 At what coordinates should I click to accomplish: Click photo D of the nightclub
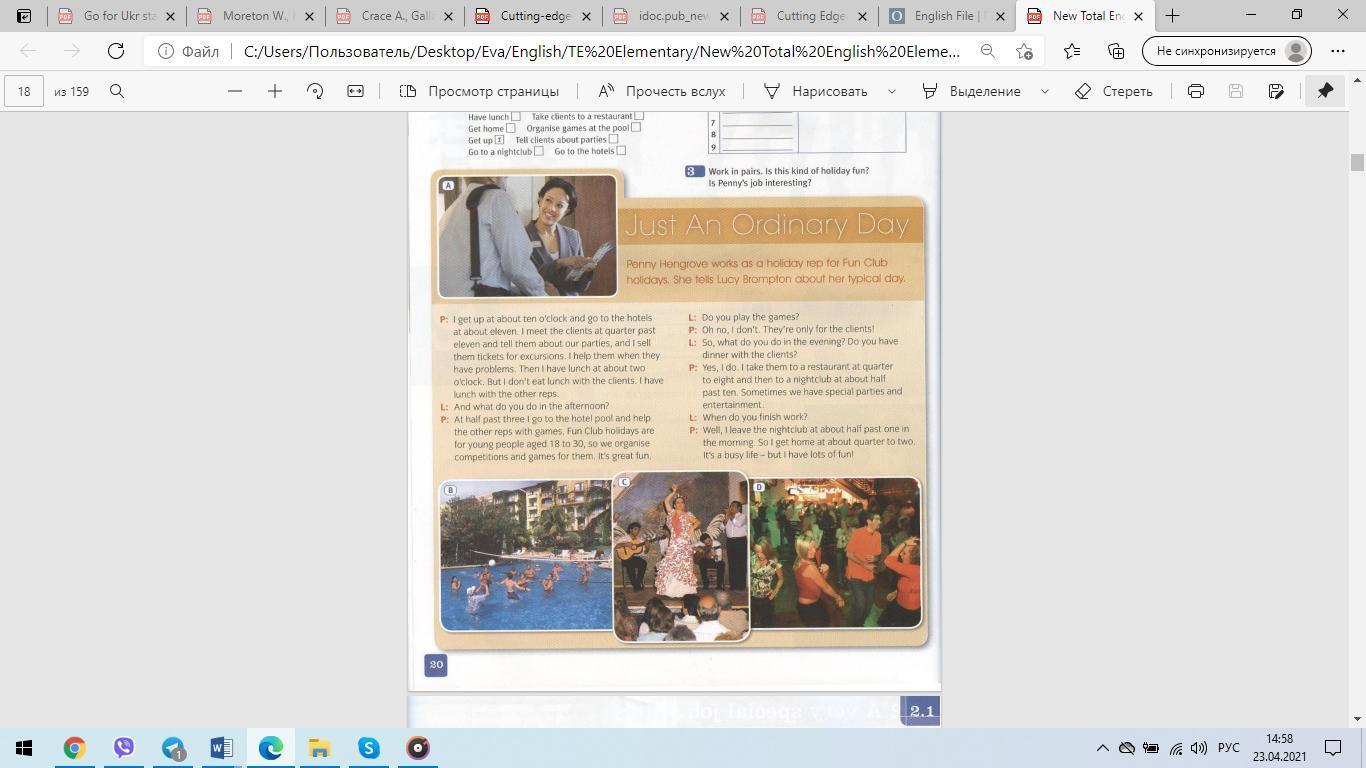[835, 552]
